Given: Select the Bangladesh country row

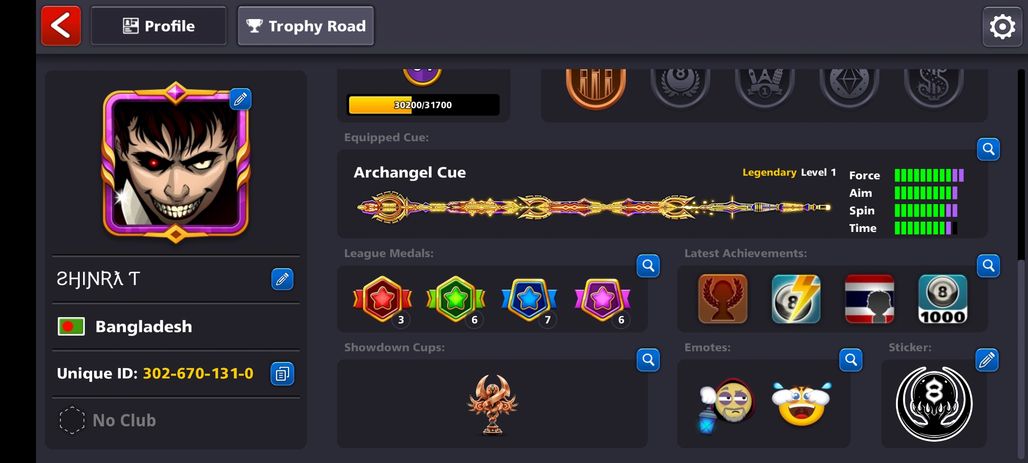Looking at the screenshot, I should (x=176, y=327).
